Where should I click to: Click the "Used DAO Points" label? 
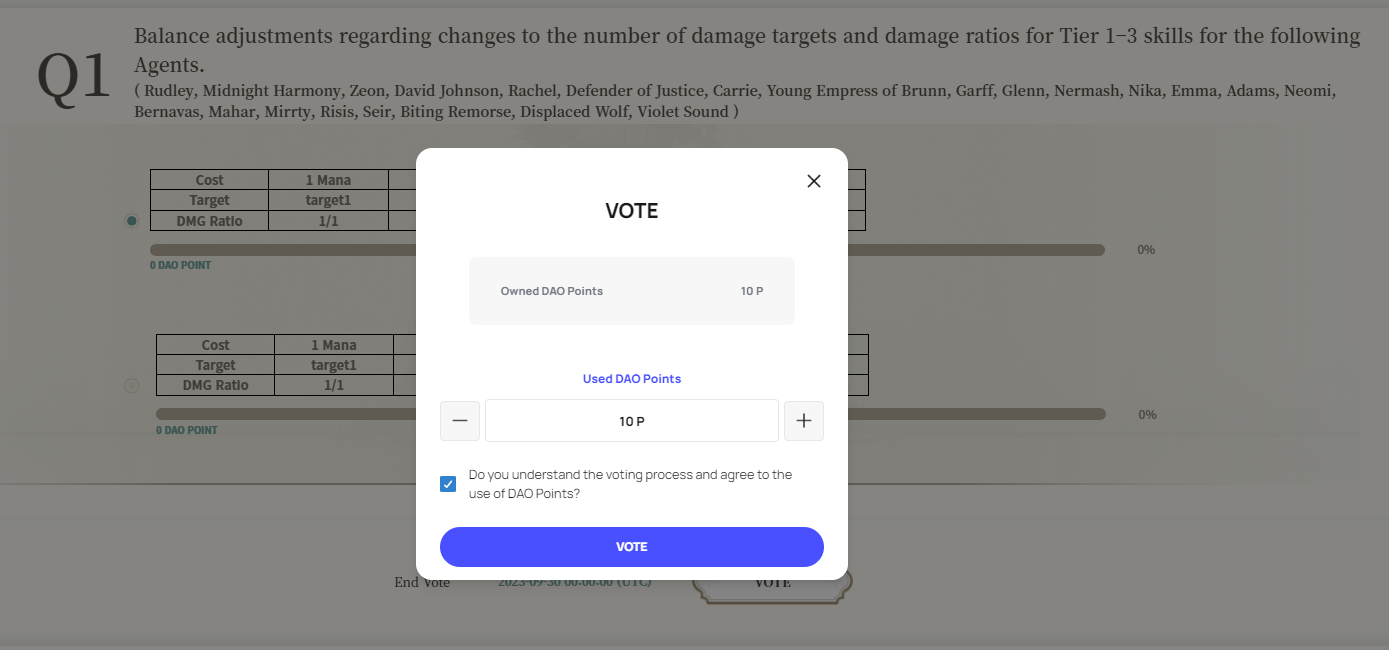click(x=632, y=379)
